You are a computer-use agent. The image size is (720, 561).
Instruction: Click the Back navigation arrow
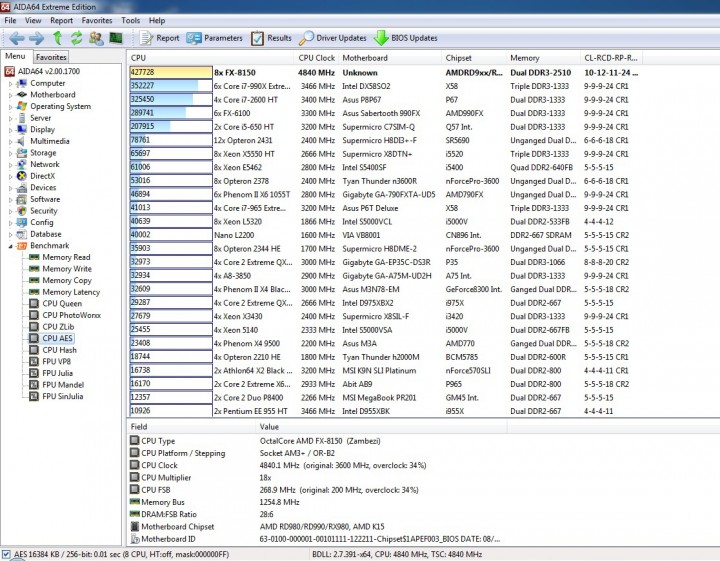point(17,38)
